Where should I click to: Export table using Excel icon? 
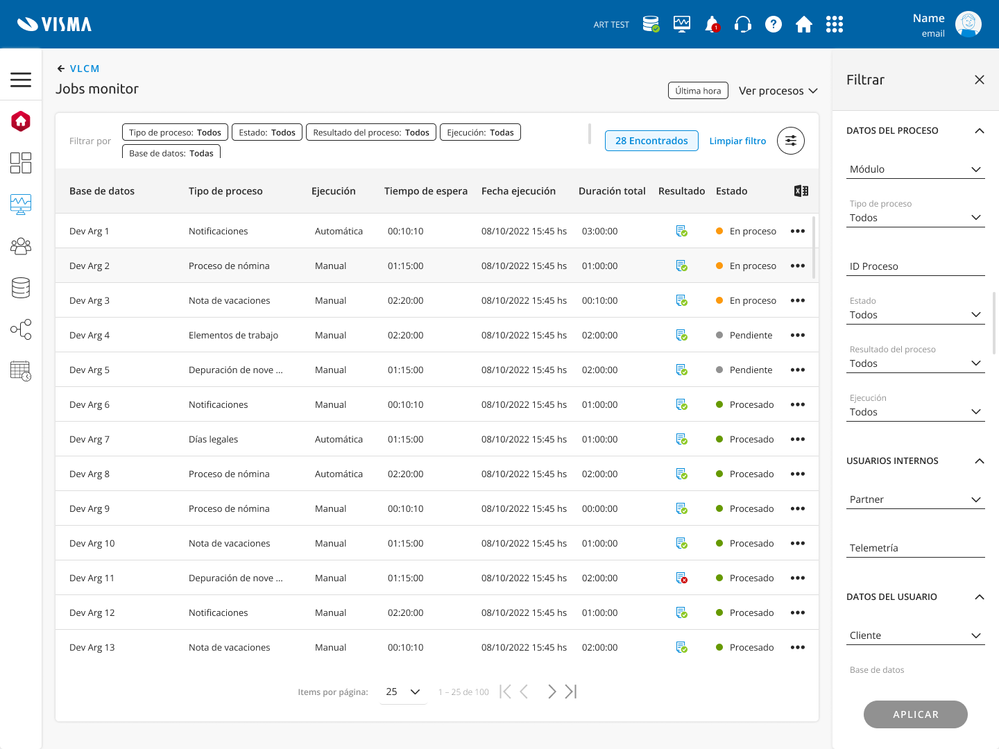[x=801, y=191]
